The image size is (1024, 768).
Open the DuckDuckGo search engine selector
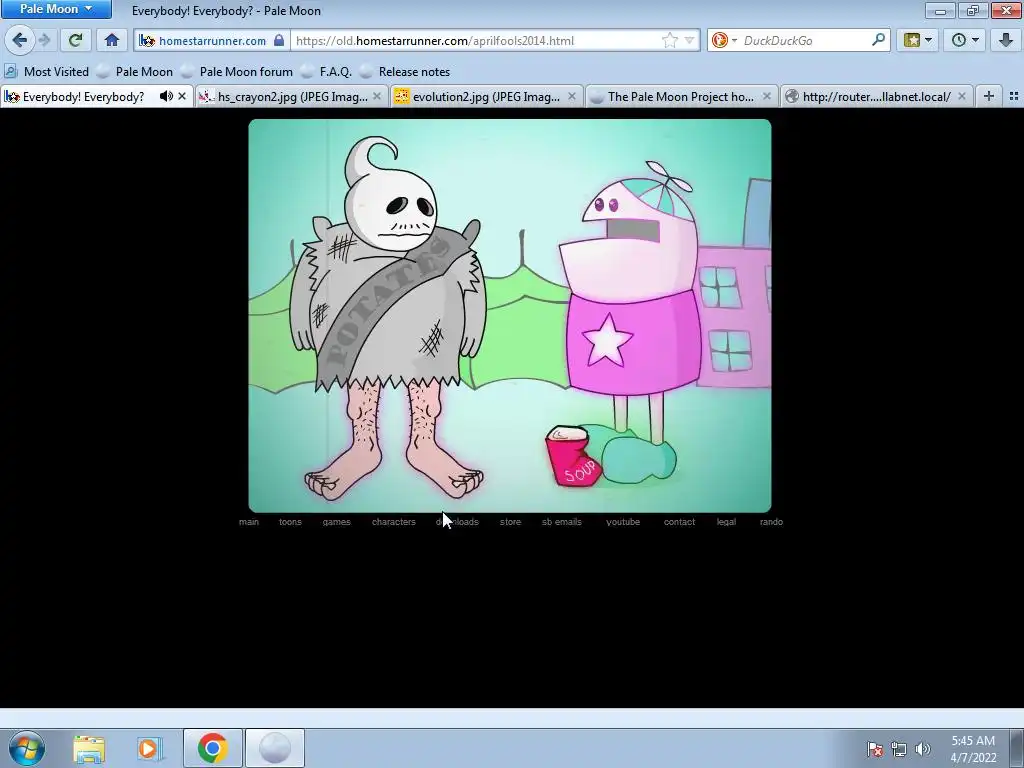click(724, 40)
